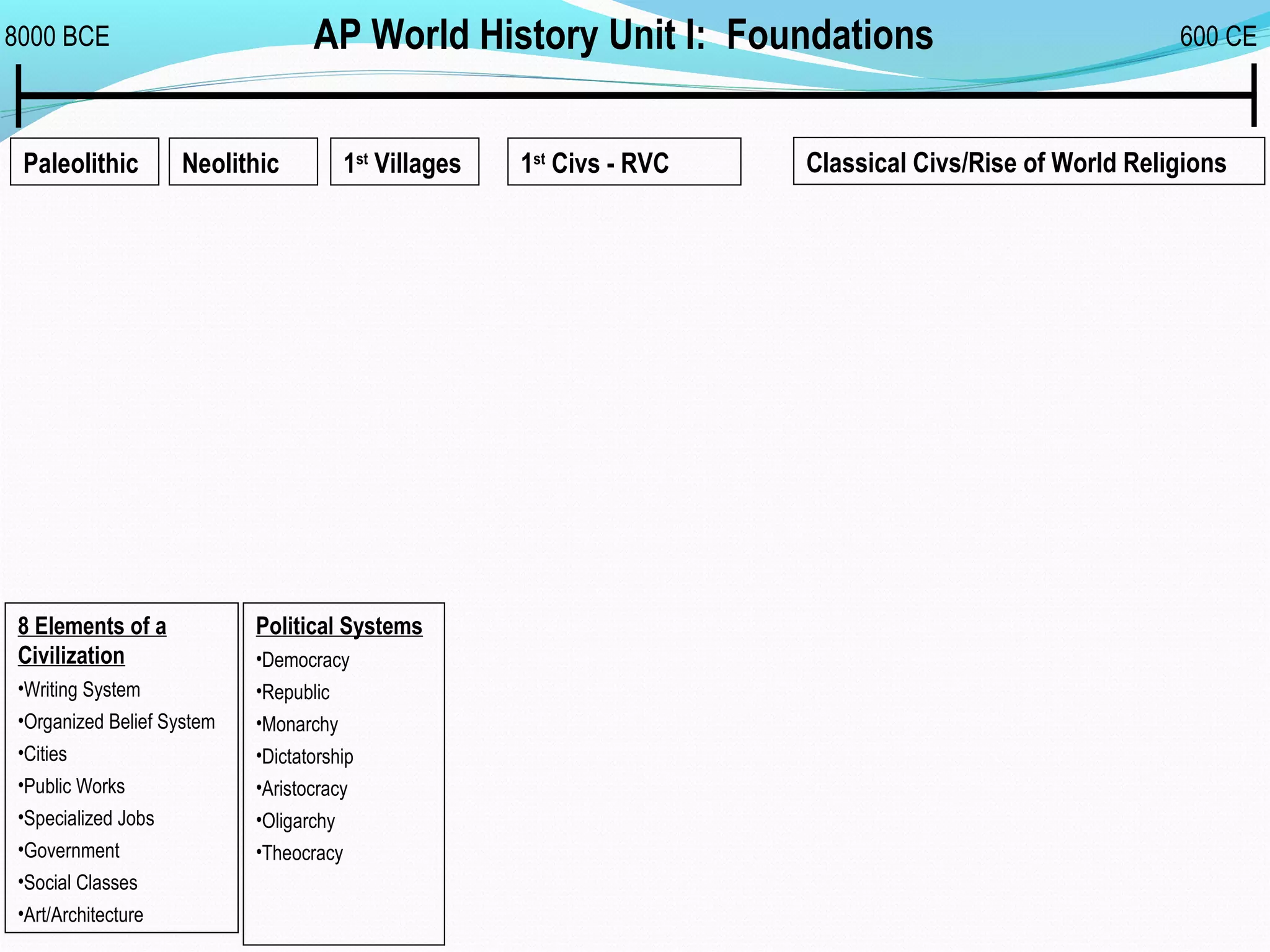Click the 'Political Systems' heading
The height and width of the screenshot is (952, 1270).
click(x=339, y=626)
